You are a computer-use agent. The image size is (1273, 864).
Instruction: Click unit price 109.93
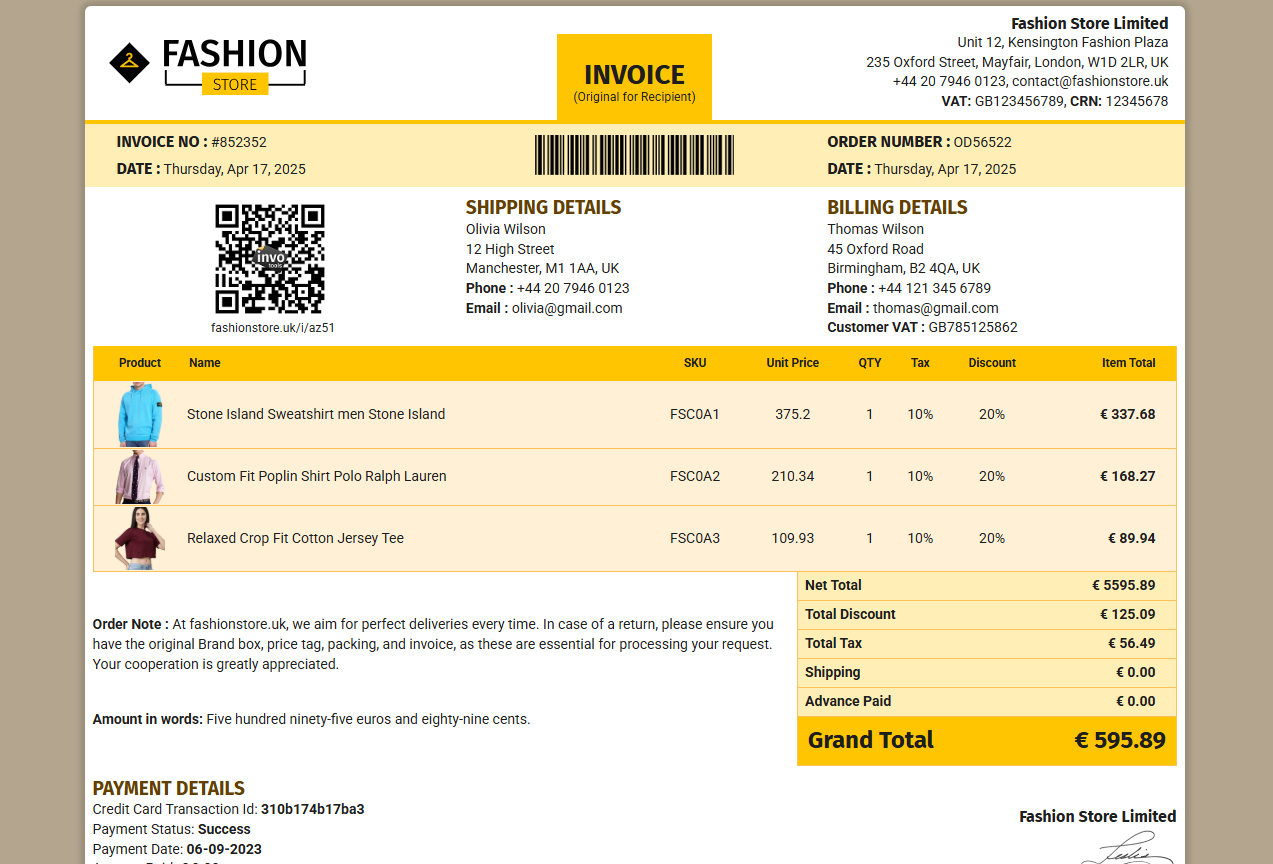[x=793, y=538]
